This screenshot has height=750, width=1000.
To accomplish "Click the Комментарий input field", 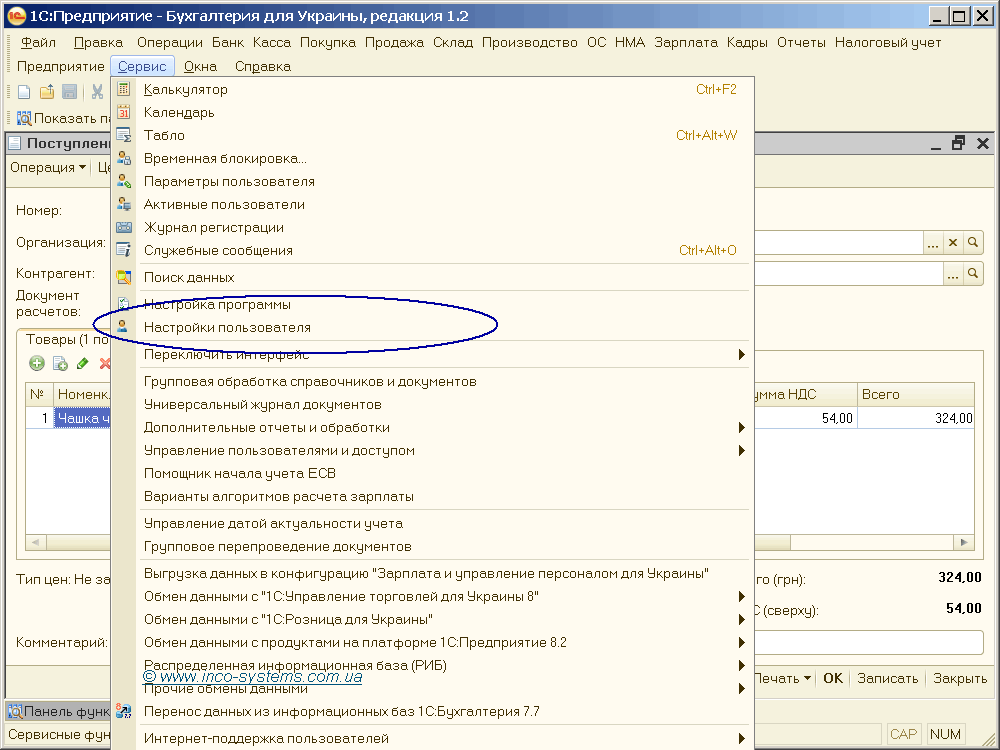I will click(x=868, y=642).
